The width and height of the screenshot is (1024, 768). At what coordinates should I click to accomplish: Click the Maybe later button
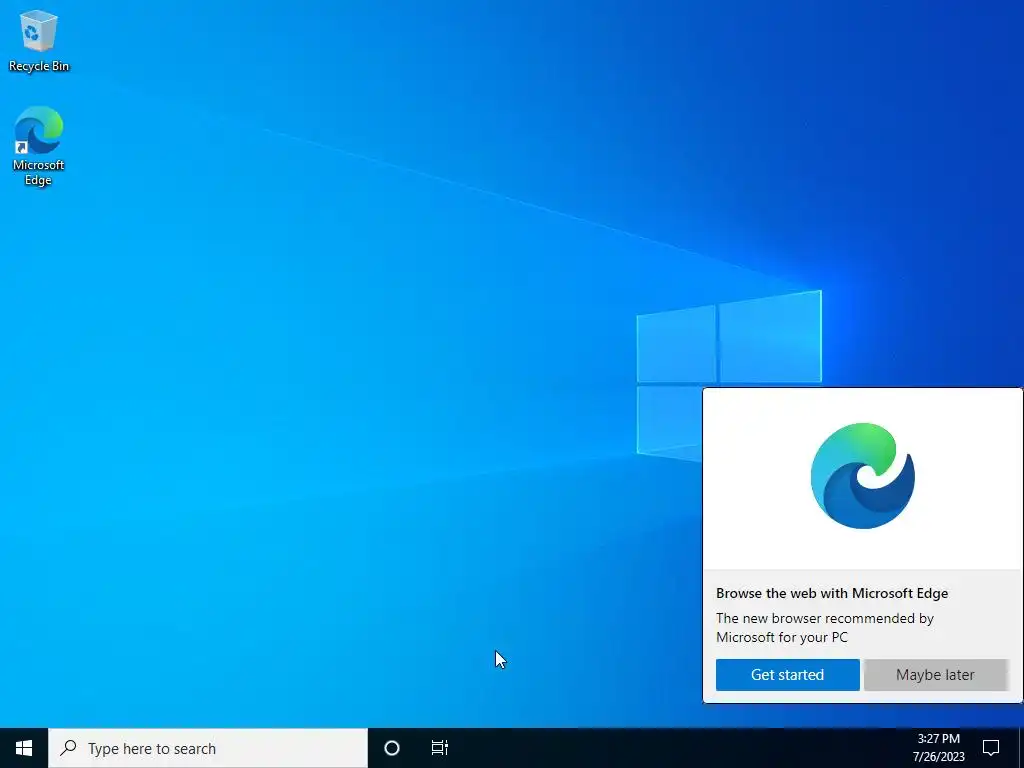coord(935,675)
